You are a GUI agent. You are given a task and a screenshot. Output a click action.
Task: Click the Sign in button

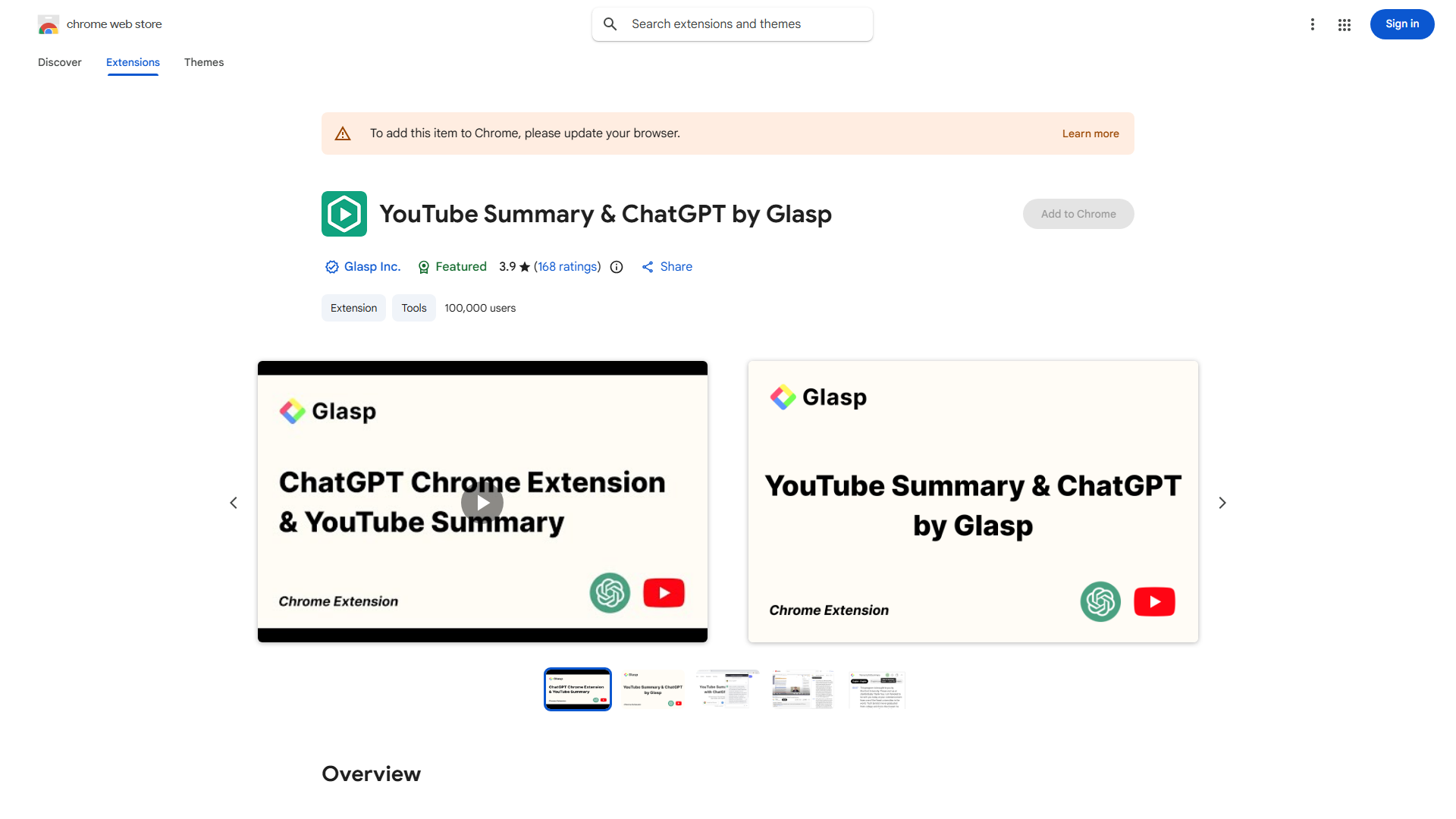coord(1401,24)
